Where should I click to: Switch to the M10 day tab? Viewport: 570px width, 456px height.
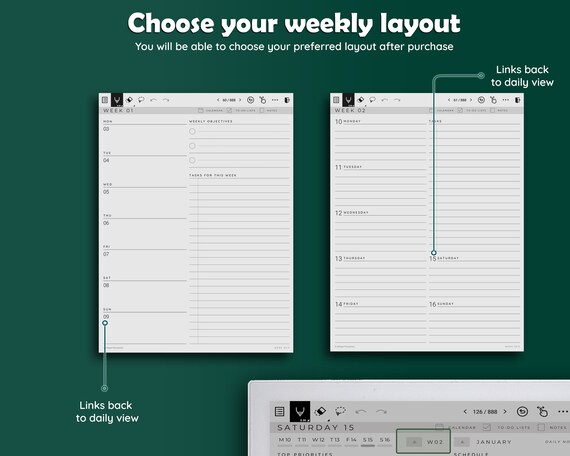pos(285,440)
